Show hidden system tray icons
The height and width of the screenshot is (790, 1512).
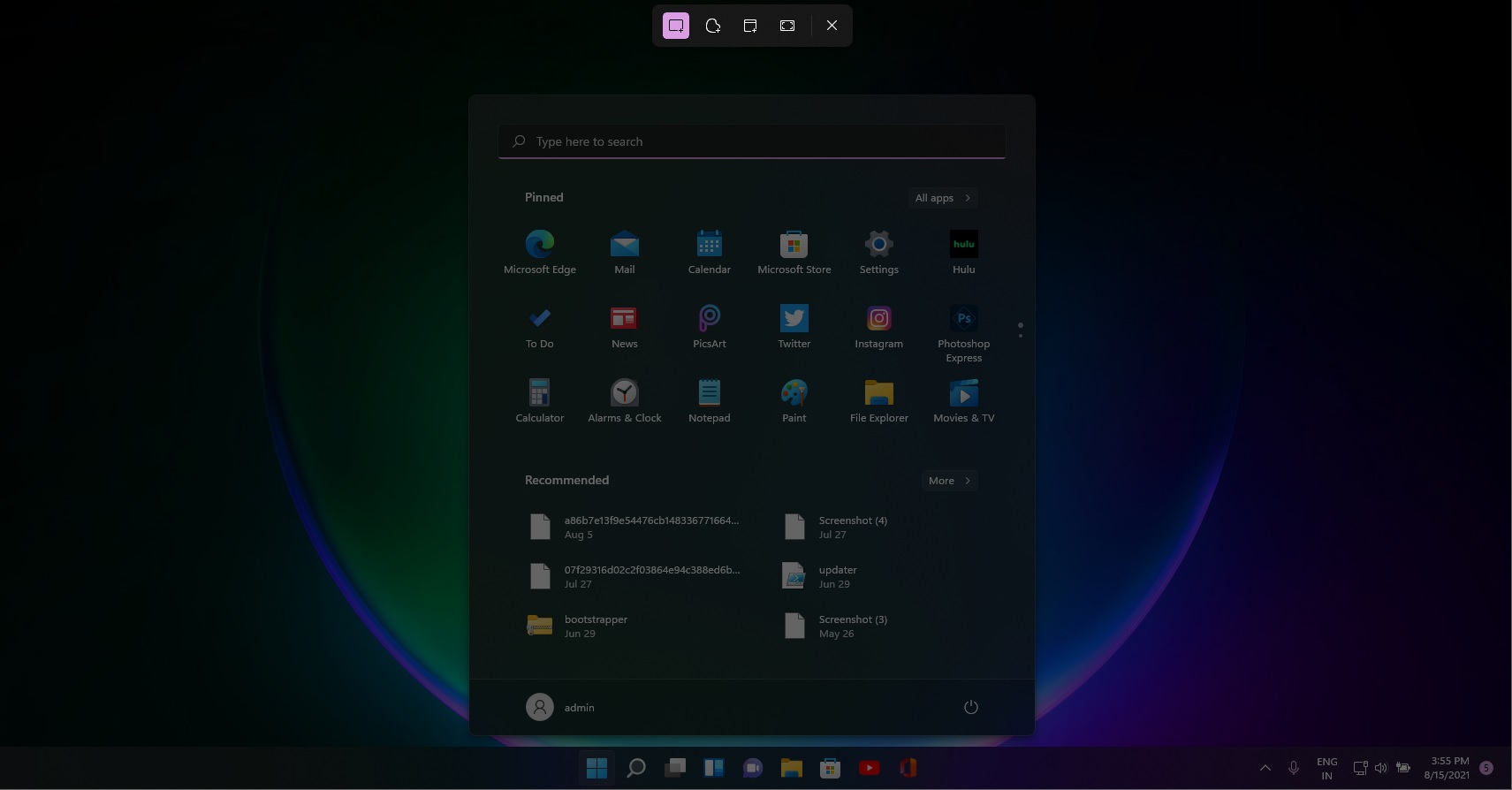1265,768
